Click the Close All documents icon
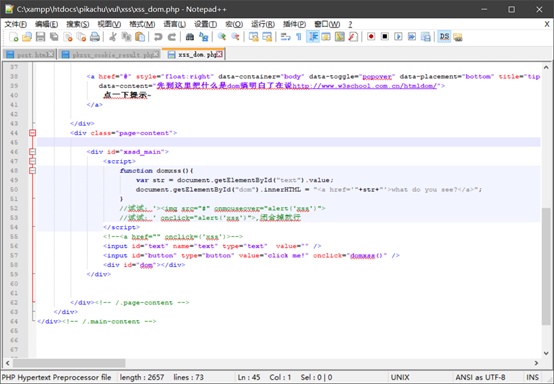Screen dimensions: 554x384 click(81, 37)
